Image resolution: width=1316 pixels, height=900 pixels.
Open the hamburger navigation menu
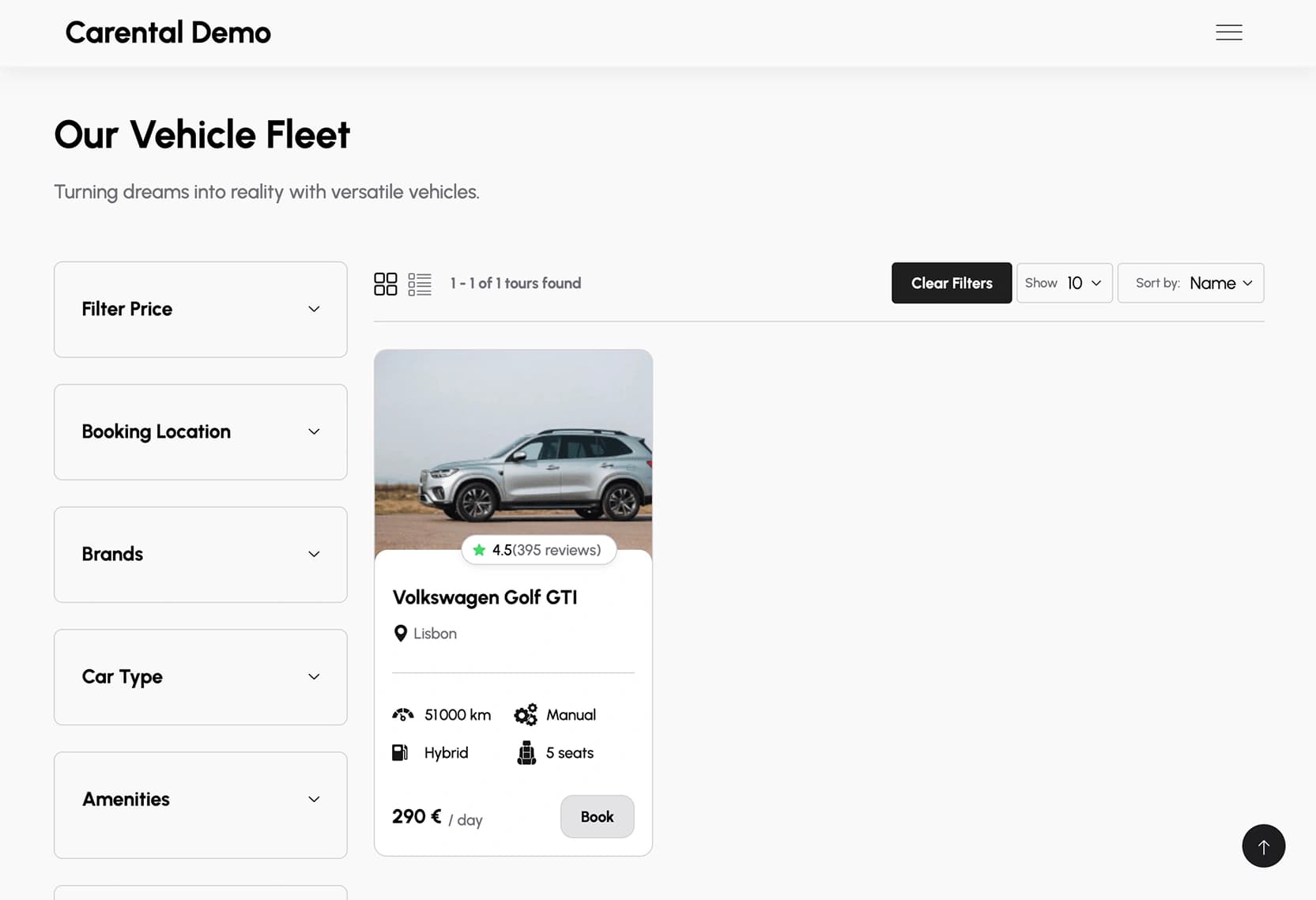(1228, 32)
